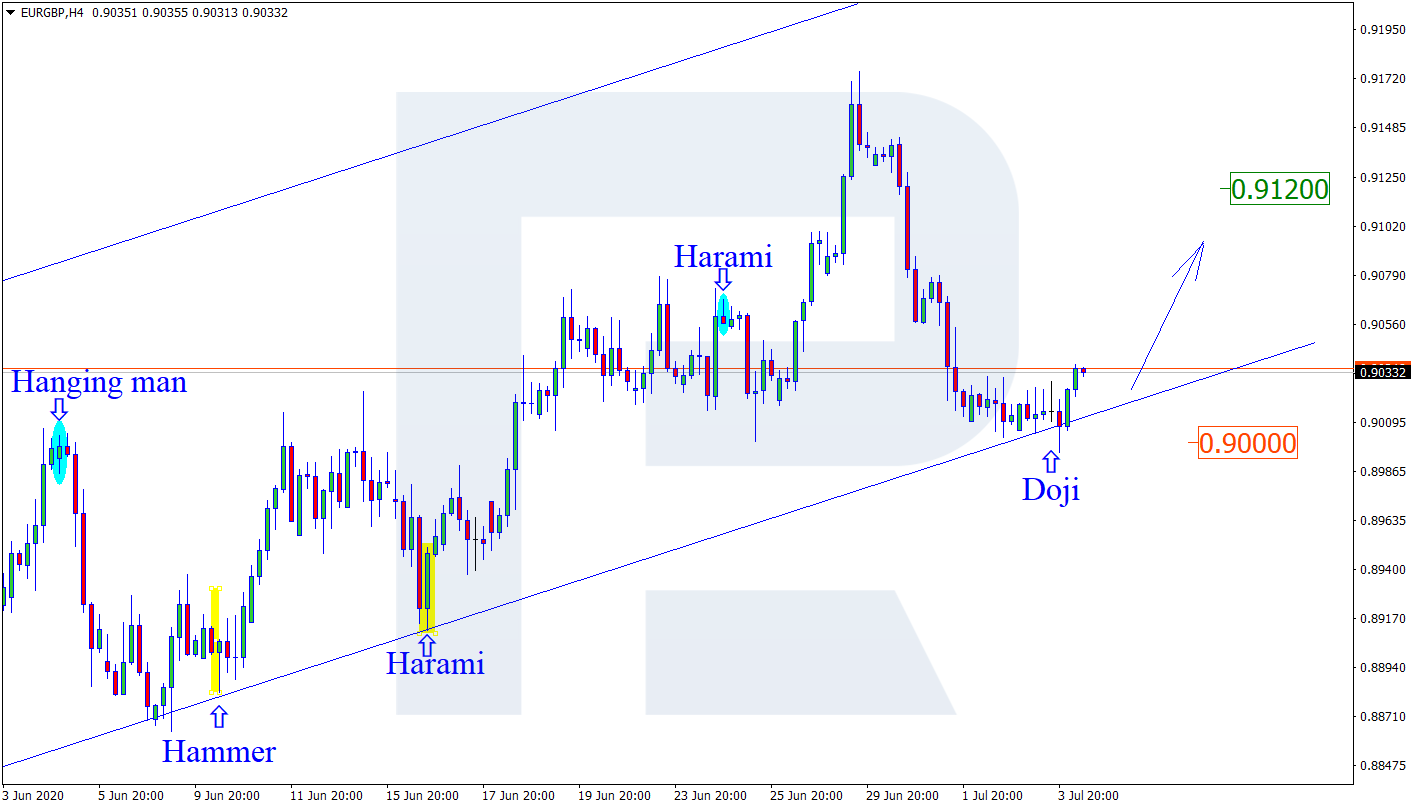Viewport: 1417px width, 808px height.
Task: Click the 3 Jul 20:00 time label
Action: coord(1088,796)
